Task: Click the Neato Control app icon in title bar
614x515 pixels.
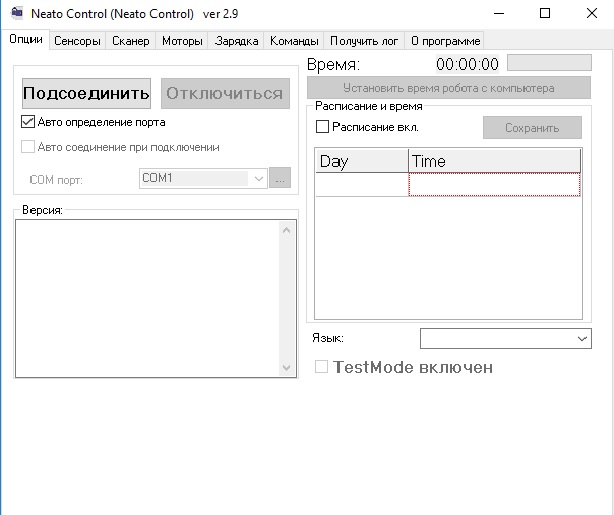Action: click(17, 13)
